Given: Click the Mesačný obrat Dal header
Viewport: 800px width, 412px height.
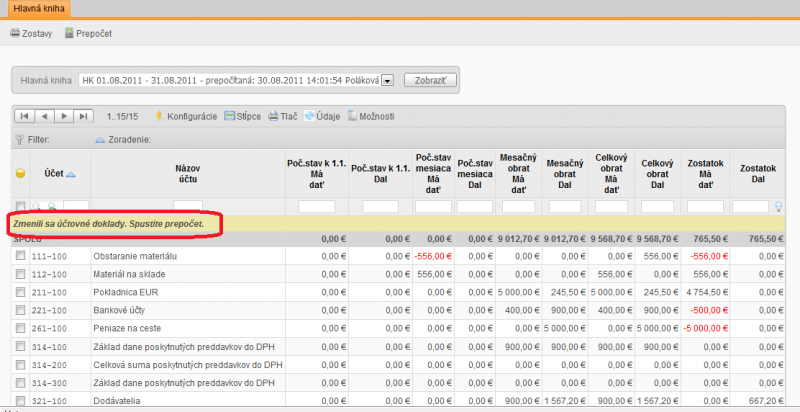Looking at the screenshot, I should (x=565, y=174).
